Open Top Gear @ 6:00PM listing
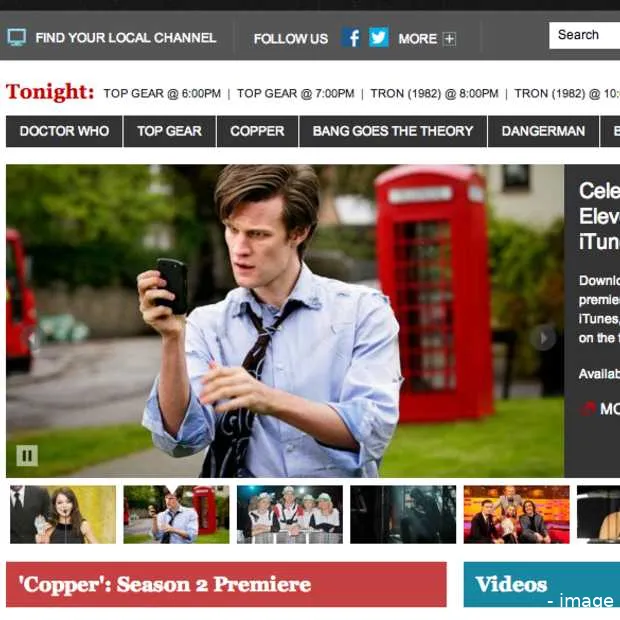The image size is (620, 620). [162, 94]
